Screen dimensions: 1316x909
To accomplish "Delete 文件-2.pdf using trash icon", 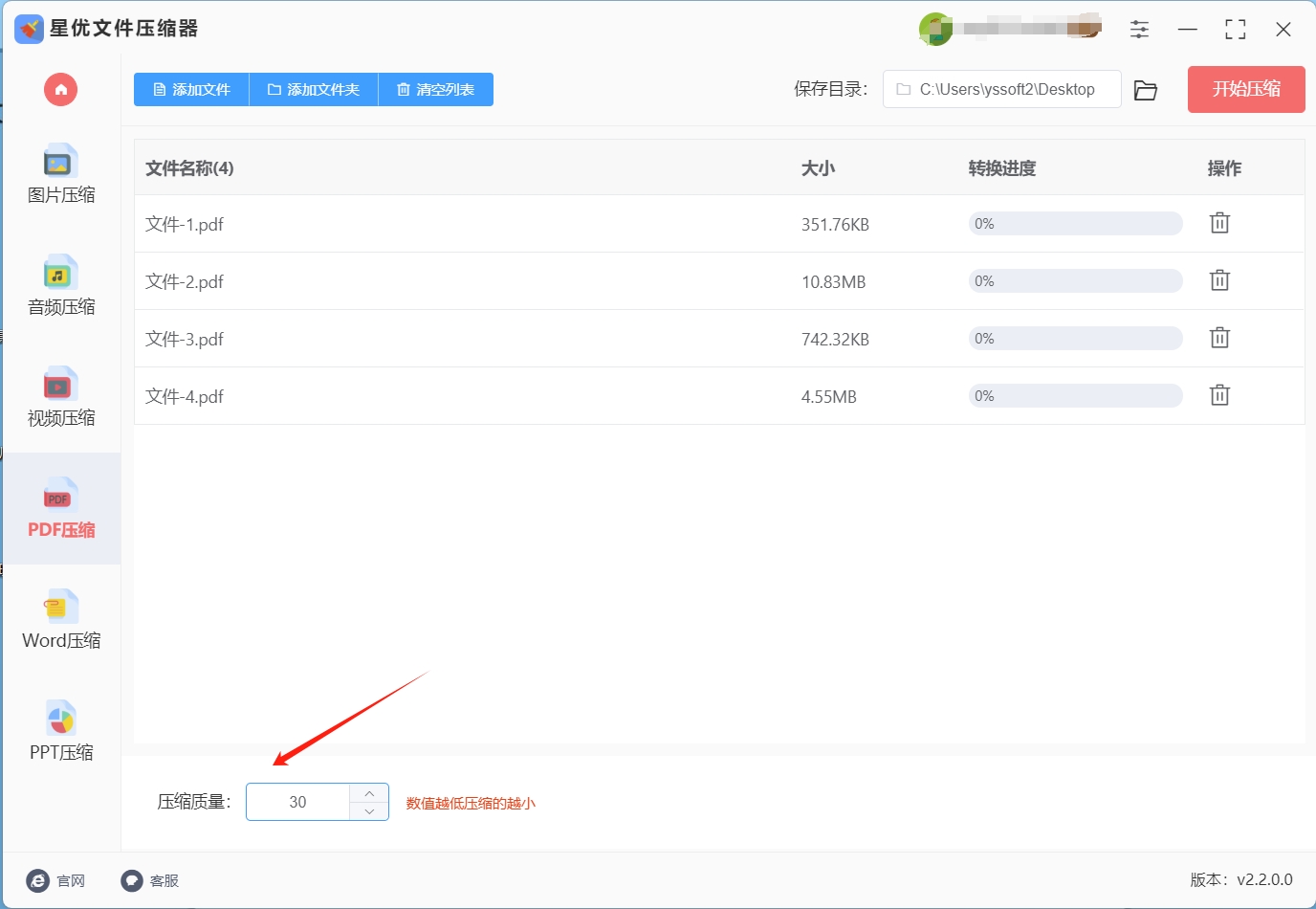I will (1219, 280).
